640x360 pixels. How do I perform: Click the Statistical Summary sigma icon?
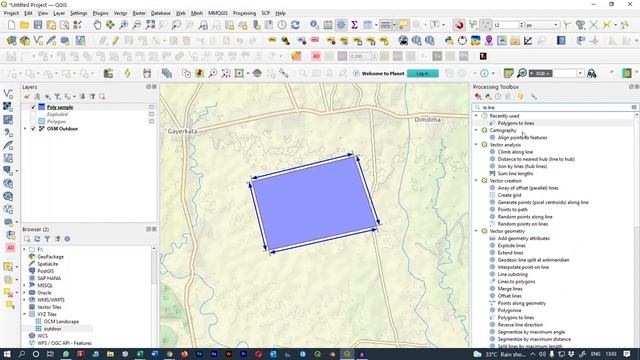pyautogui.click(x=354, y=25)
